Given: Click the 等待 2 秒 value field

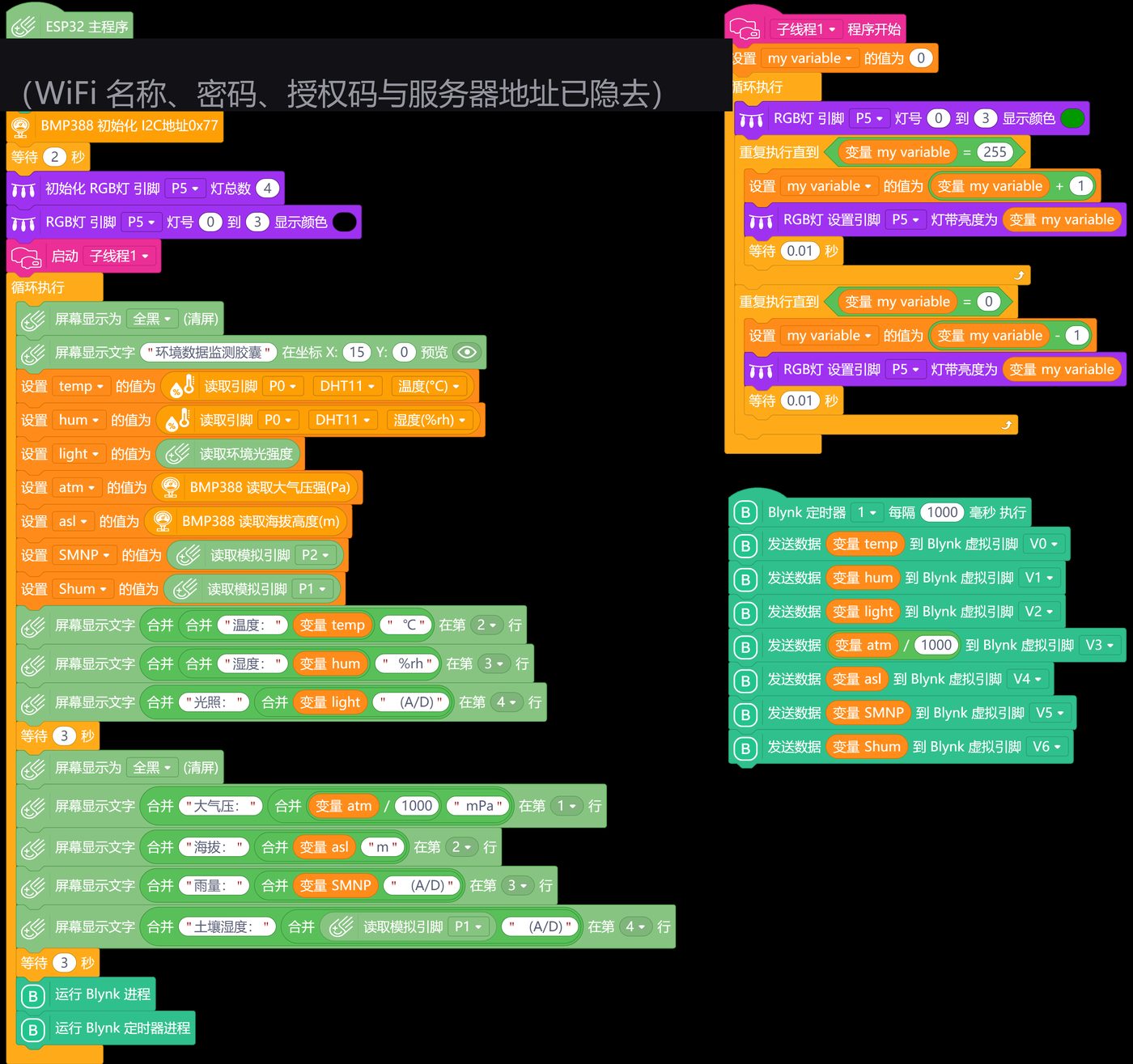Looking at the screenshot, I should pos(54,157).
